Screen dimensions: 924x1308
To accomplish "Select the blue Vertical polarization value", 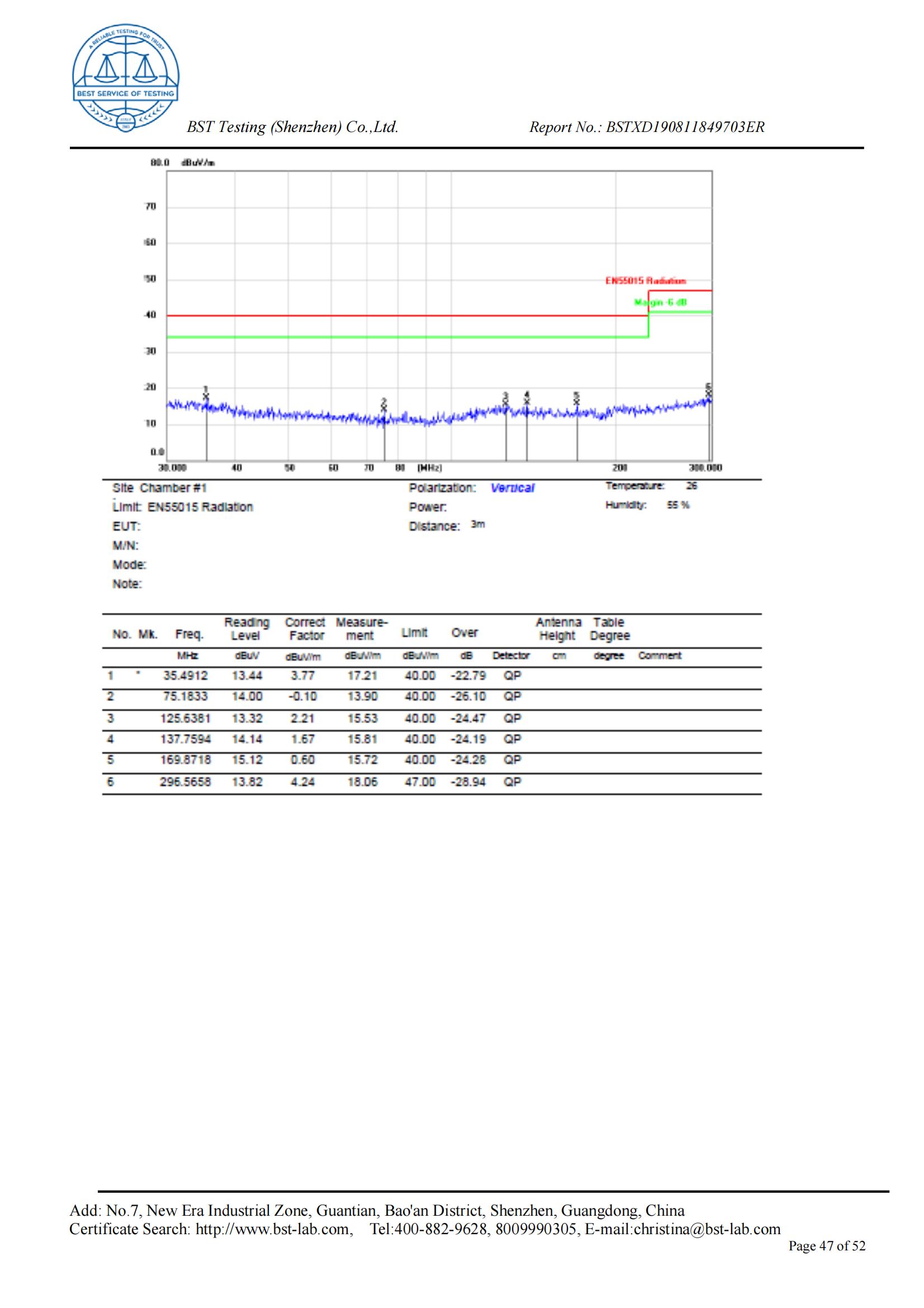I will [512, 488].
